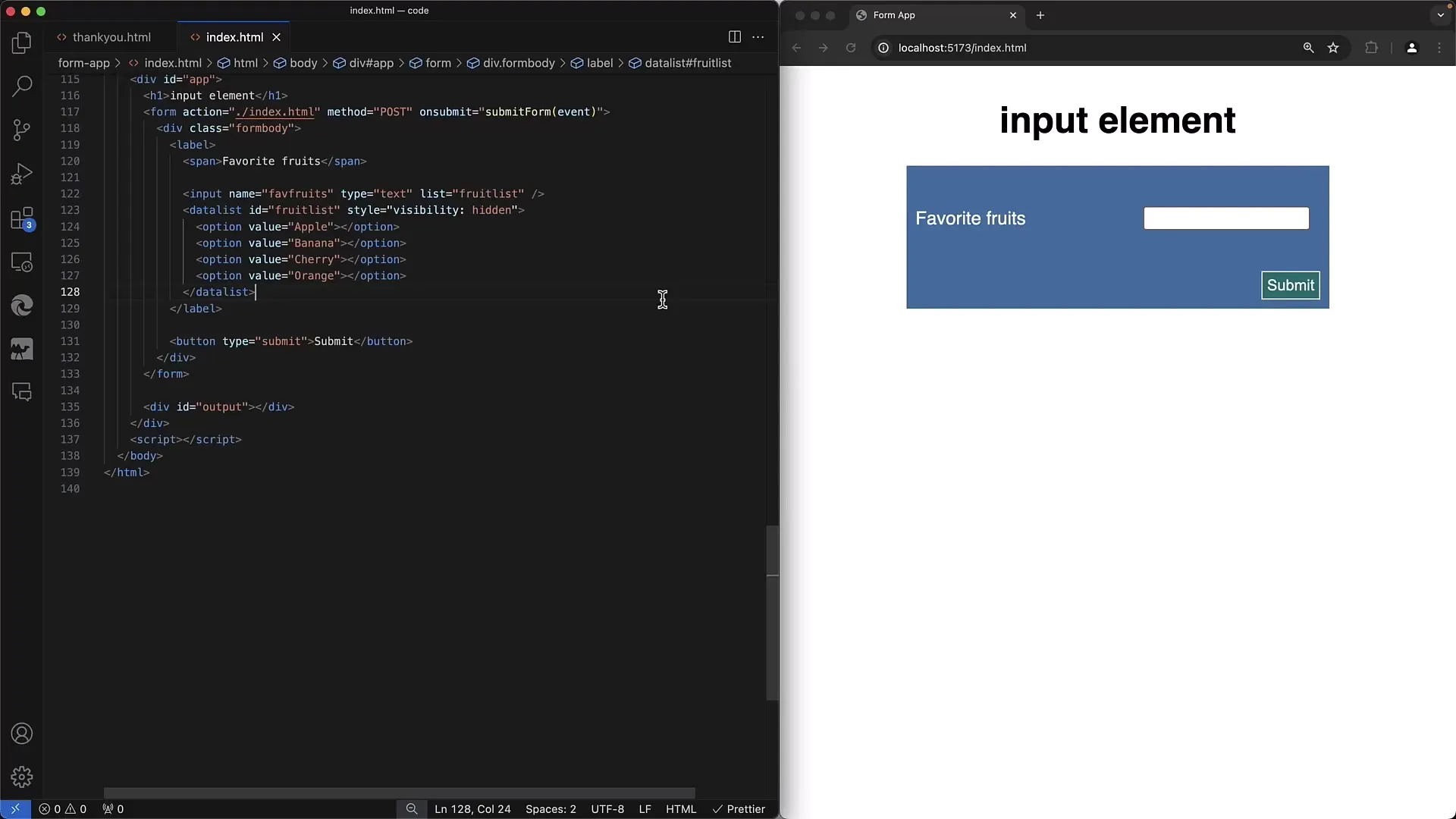The image size is (1456, 819).
Task: Open the Run and Debug view
Action: (22, 174)
